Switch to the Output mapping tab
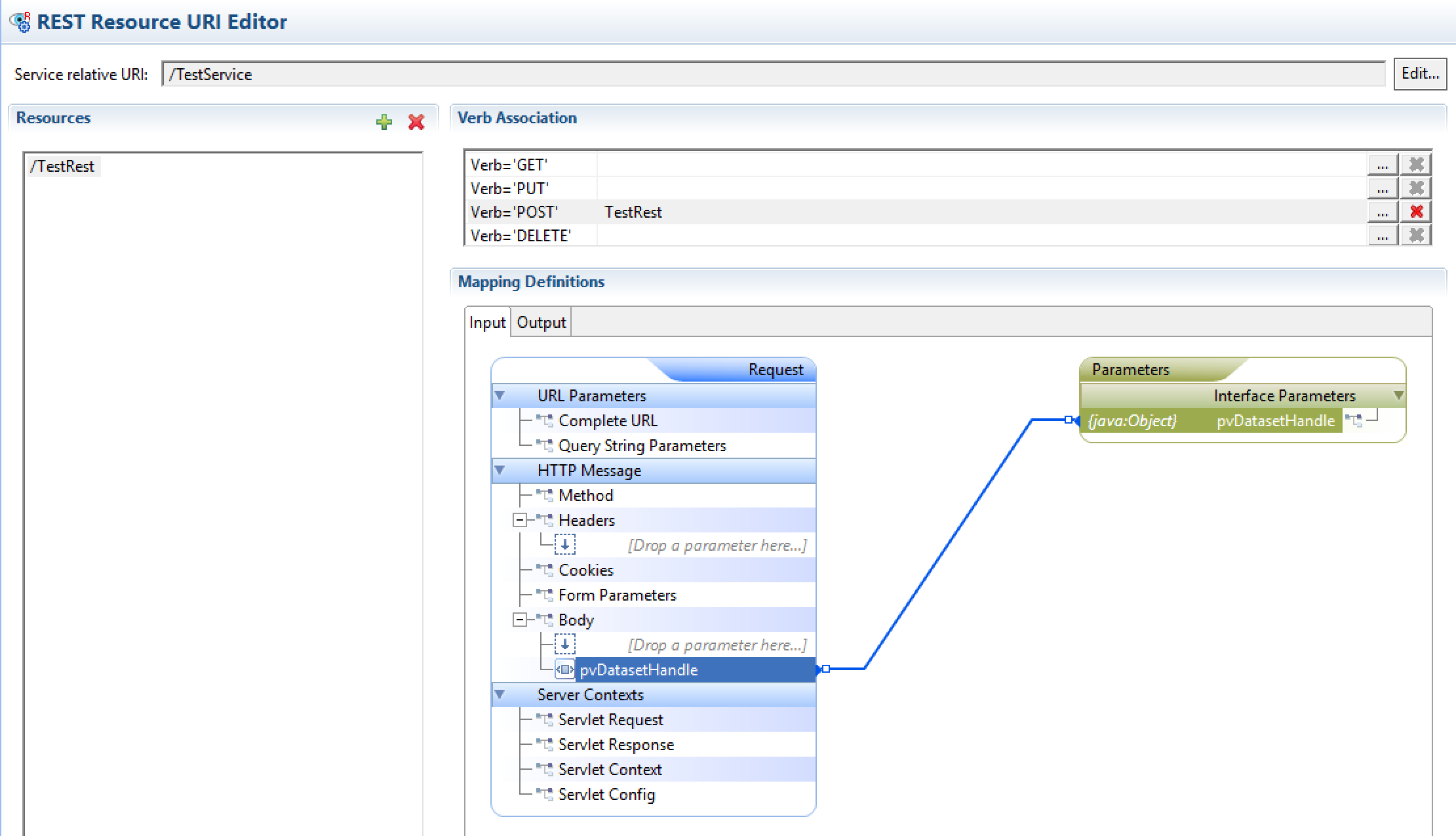 click(541, 322)
